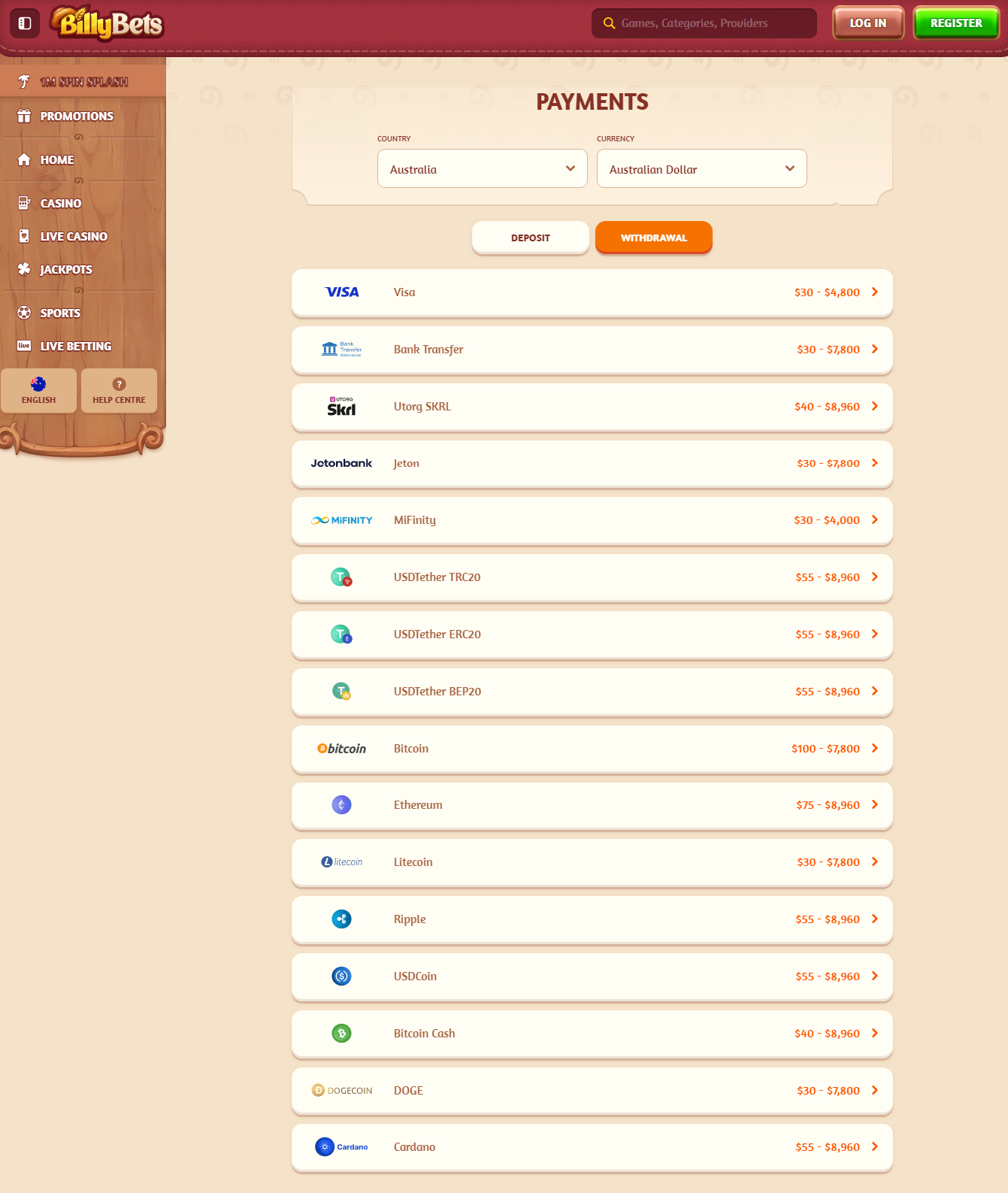
Task: Click the Sports ball icon
Action: 24,313
